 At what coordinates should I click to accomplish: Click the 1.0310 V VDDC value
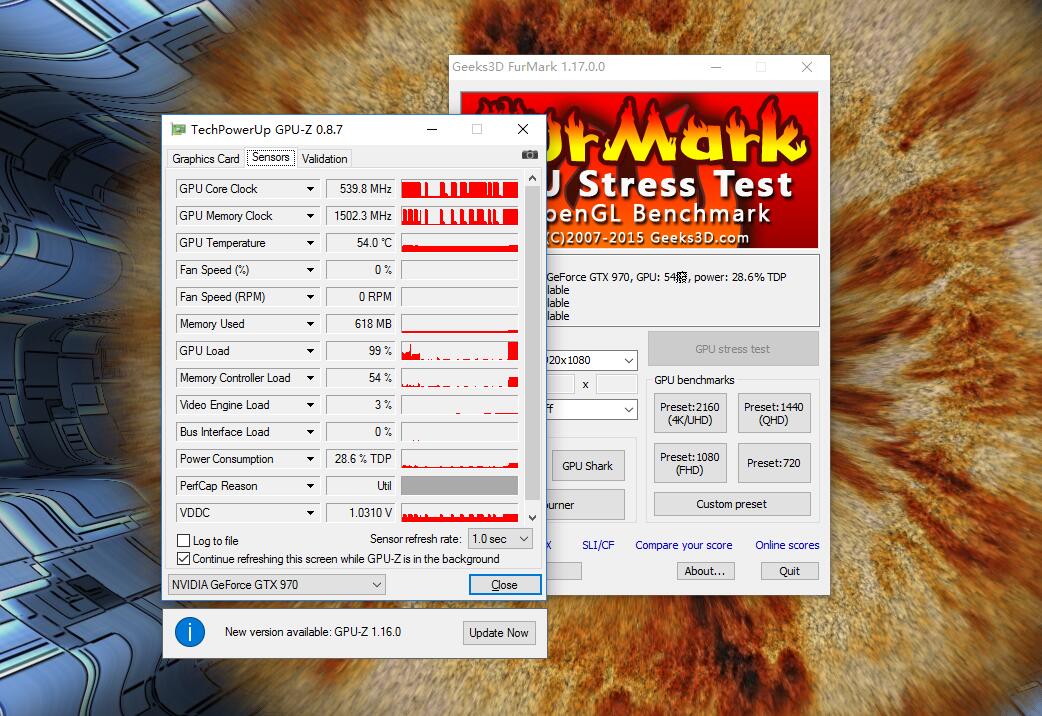coord(360,513)
